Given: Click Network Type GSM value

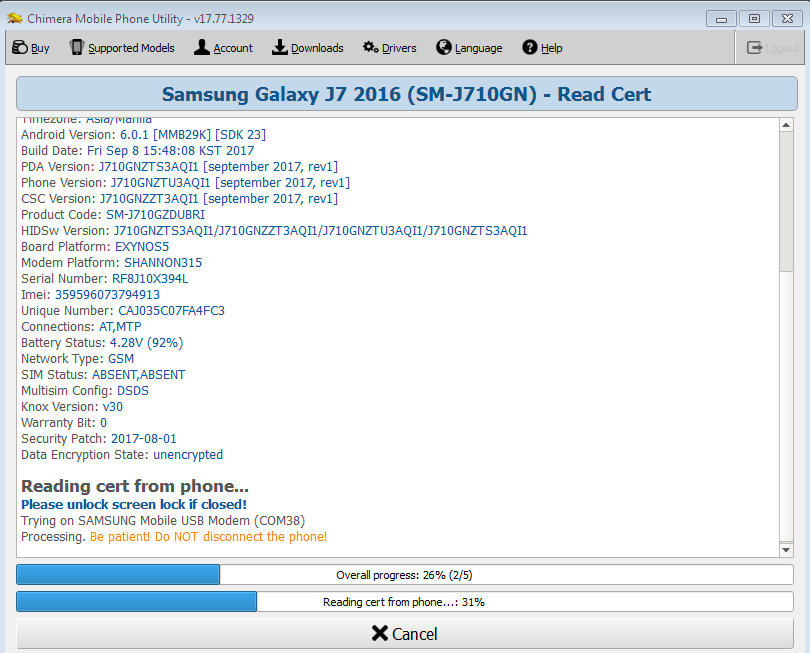Looking at the screenshot, I should (x=121, y=359).
